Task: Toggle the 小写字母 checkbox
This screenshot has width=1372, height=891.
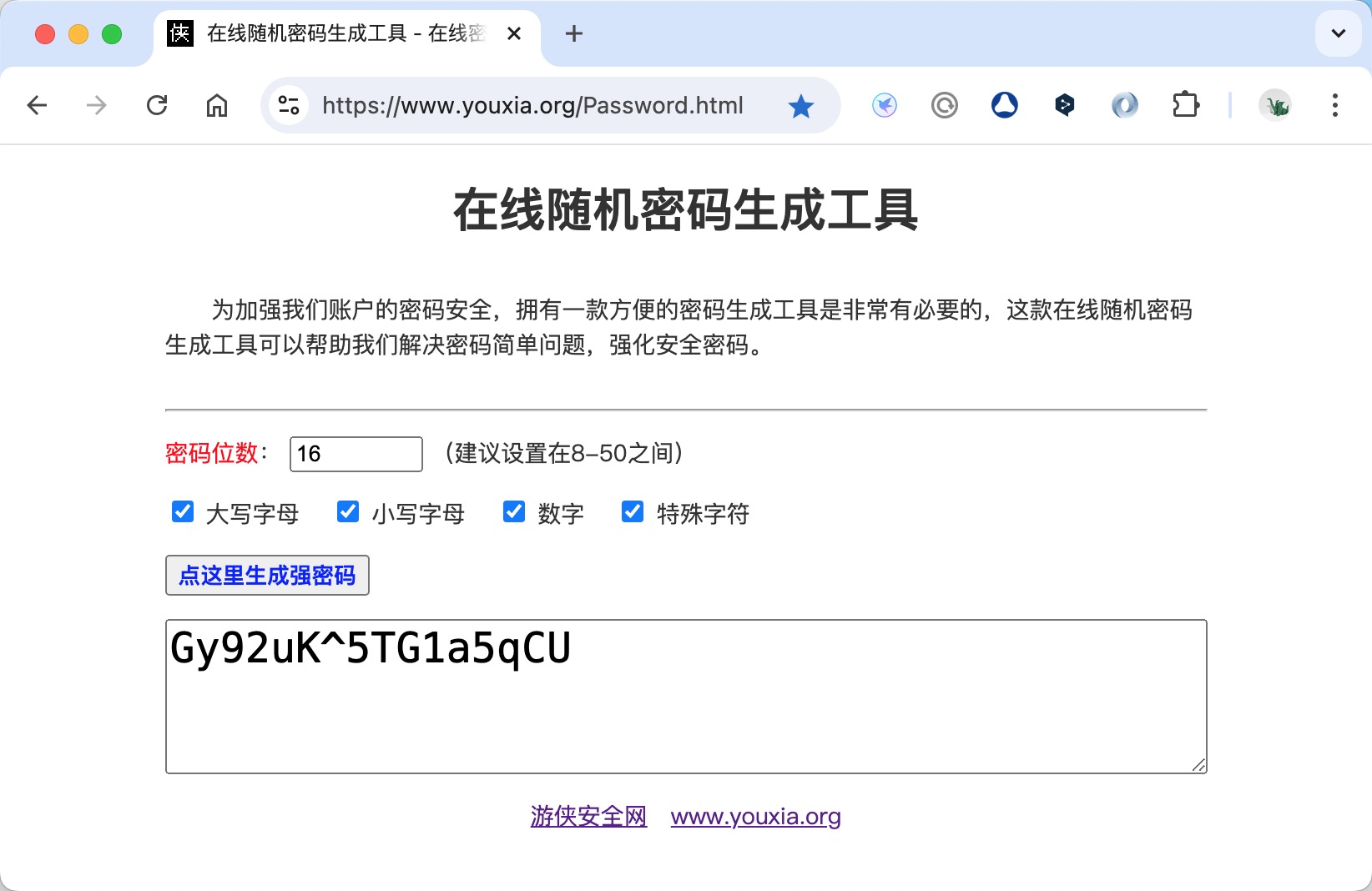Action: (348, 511)
